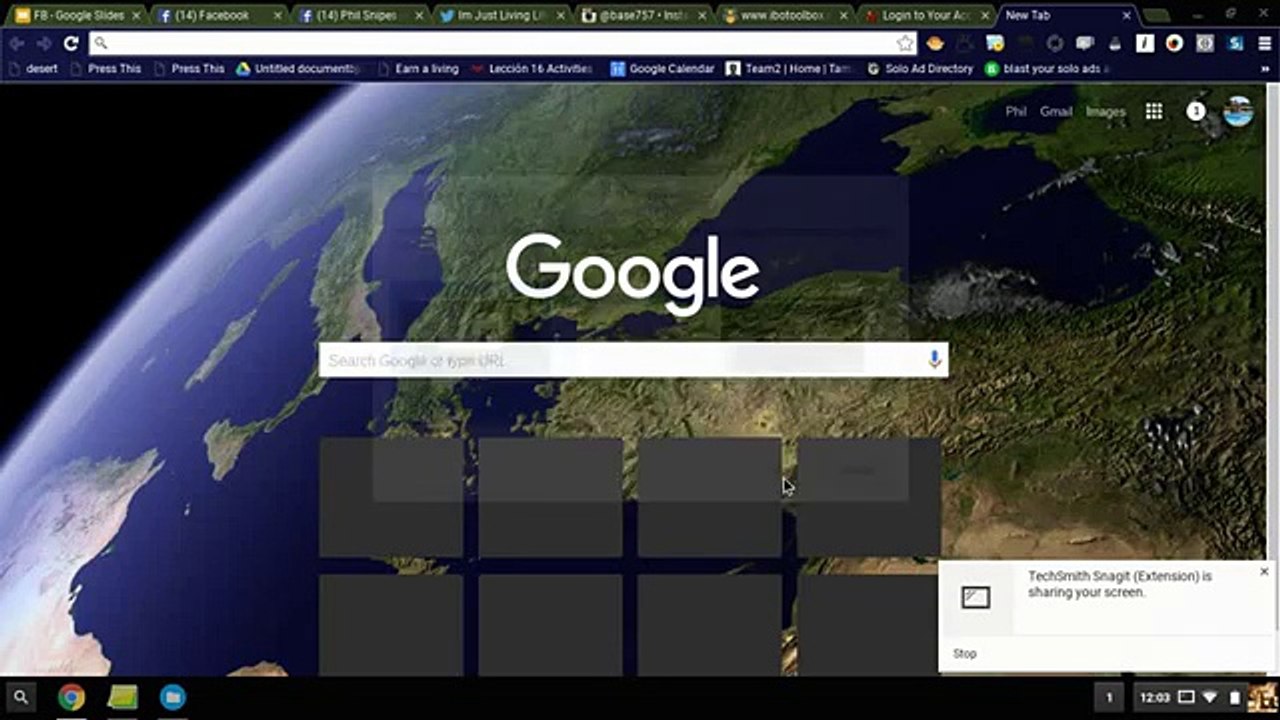The width and height of the screenshot is (1280, 720).
Task: Launch Chrome from the shelf
Action: 71,697
